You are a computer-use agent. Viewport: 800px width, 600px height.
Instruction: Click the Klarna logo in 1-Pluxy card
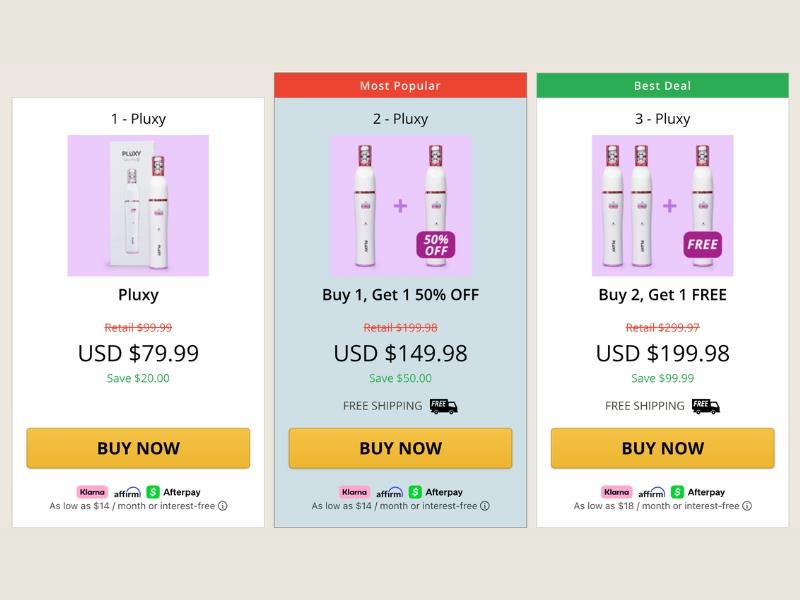point(92,492)
